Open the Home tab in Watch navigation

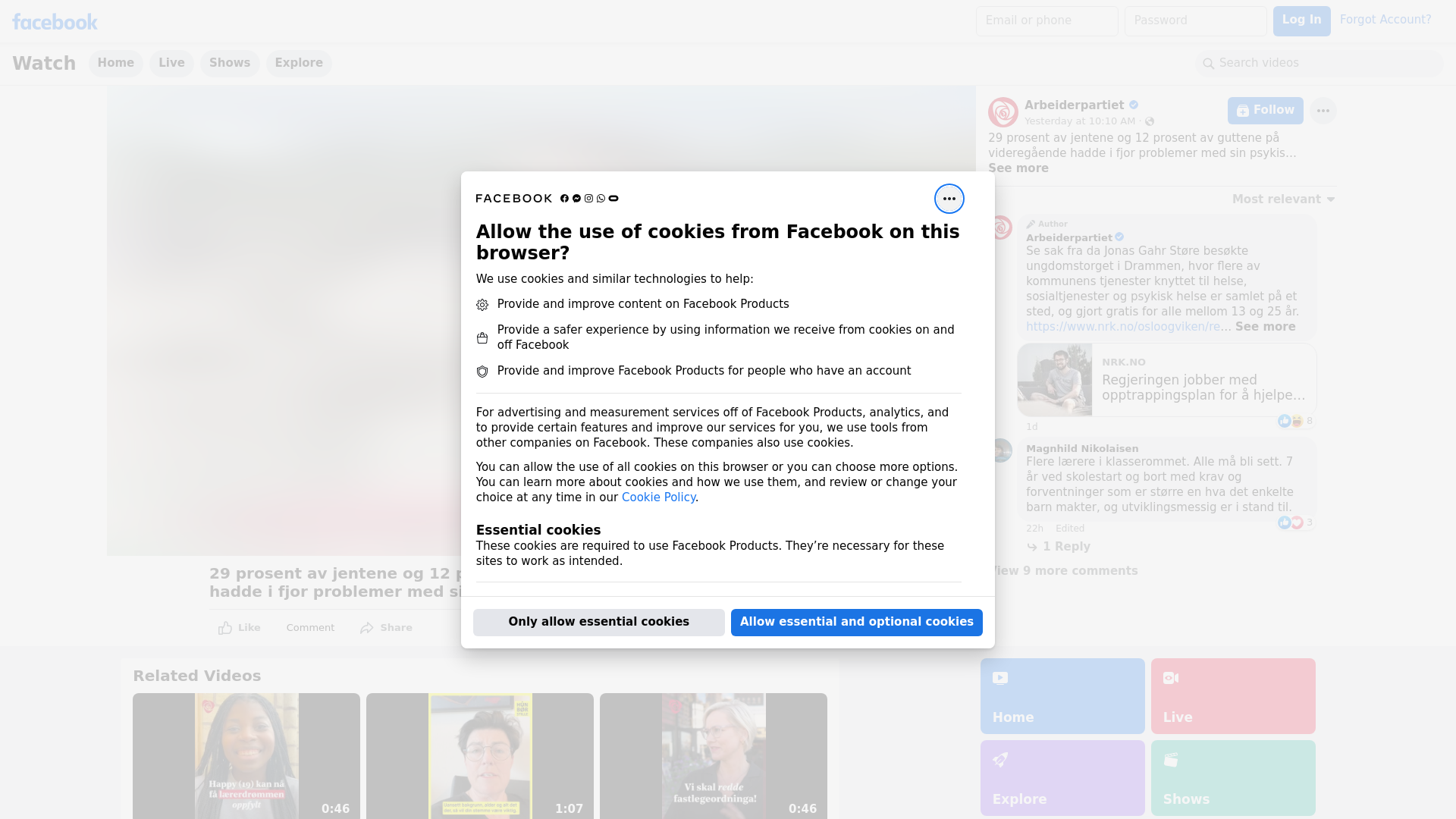115,64
